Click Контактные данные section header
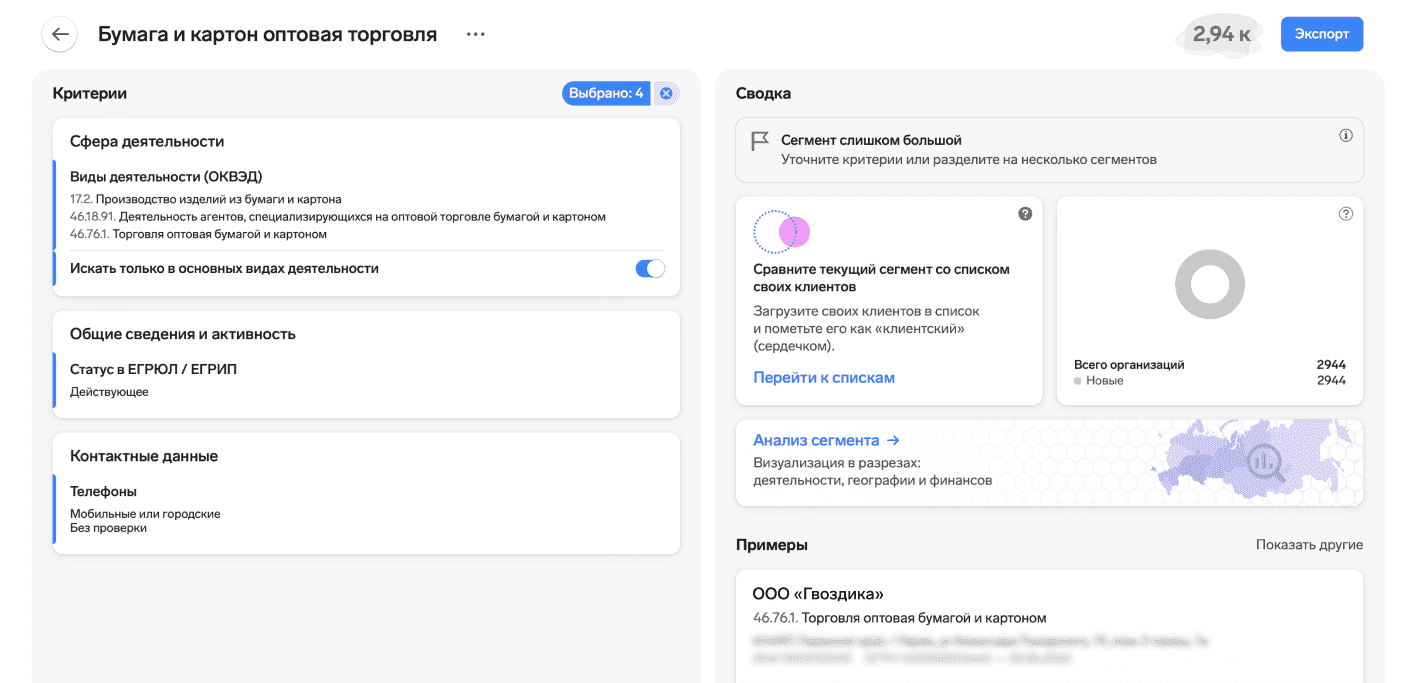Screen dimensions: 1418x683 coord(144,456)
